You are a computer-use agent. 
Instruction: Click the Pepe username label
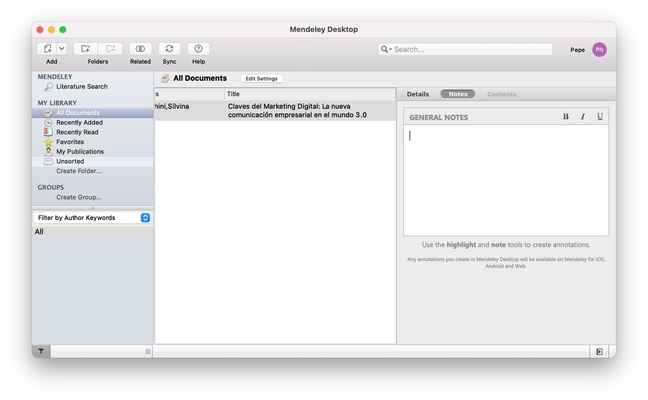[x=577, y=50]
